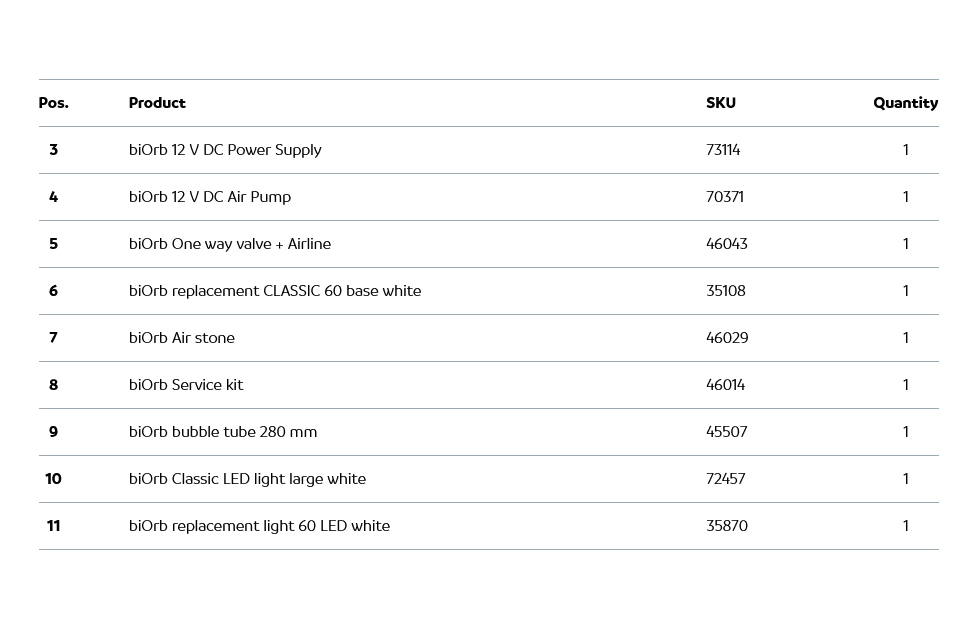Click the Pos. column header
The width and height of the screenshot is (968, 633).
pos(53,103)
